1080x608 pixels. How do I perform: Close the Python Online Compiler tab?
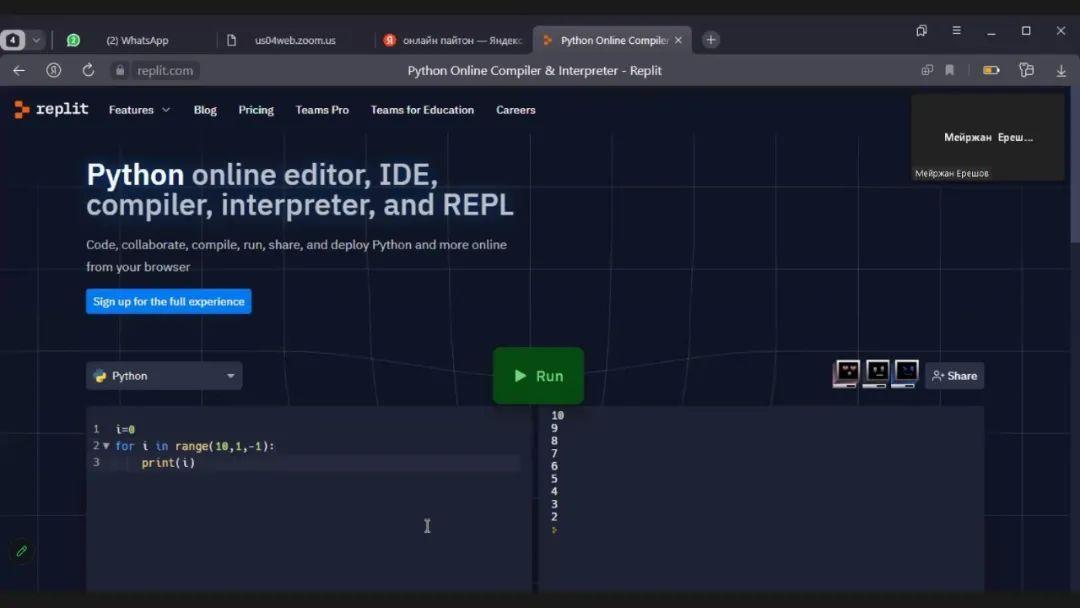point(678,41)
